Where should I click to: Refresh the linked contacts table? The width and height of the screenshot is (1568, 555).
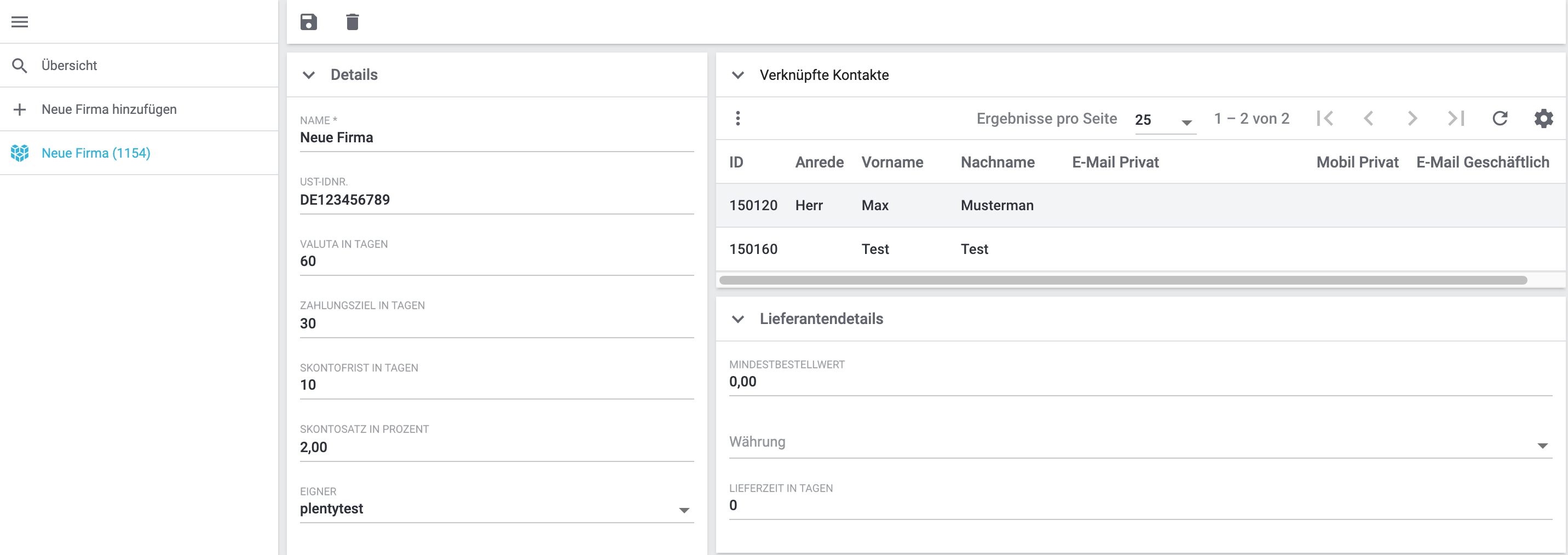click(1499, 118)
